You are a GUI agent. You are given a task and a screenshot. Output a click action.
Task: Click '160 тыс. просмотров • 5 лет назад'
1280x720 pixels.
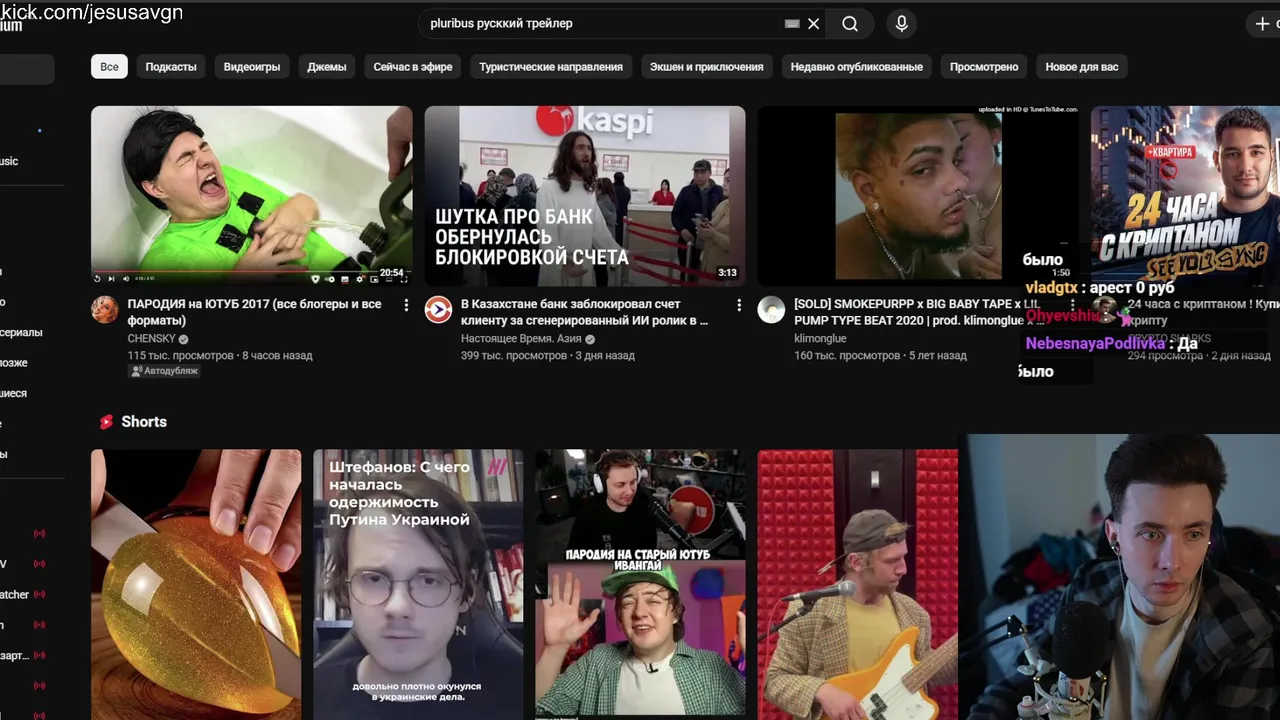tap(880, 355)
